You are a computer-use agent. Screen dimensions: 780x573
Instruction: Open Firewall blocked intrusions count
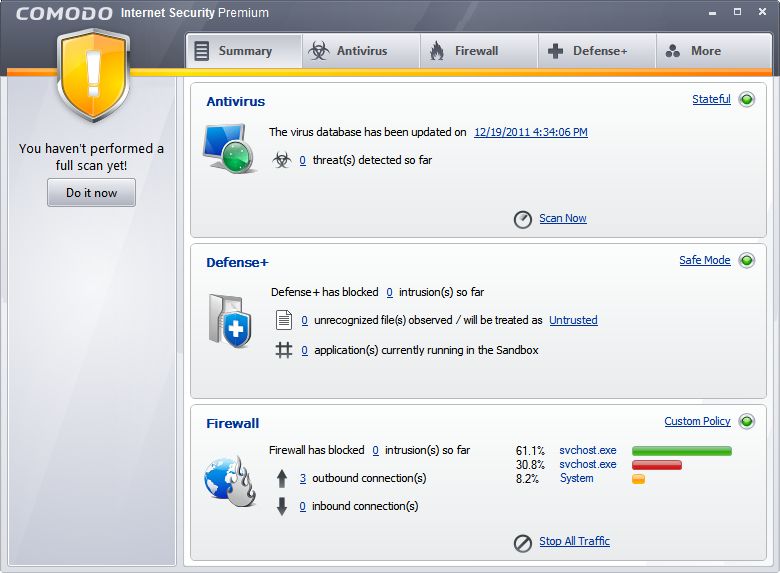[x=376, y=450]
